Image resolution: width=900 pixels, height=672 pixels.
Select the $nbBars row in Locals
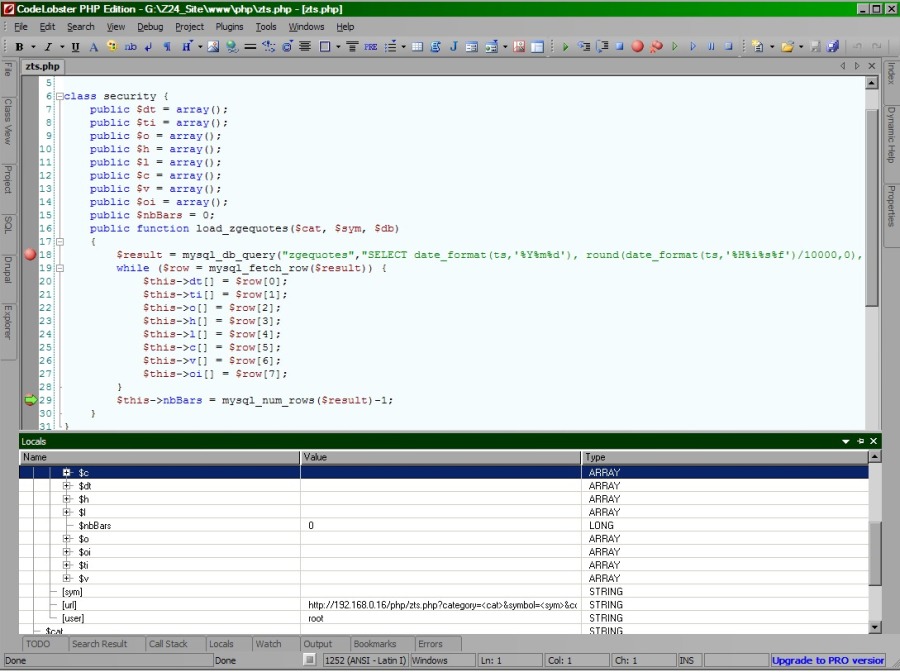coord(444,526)
